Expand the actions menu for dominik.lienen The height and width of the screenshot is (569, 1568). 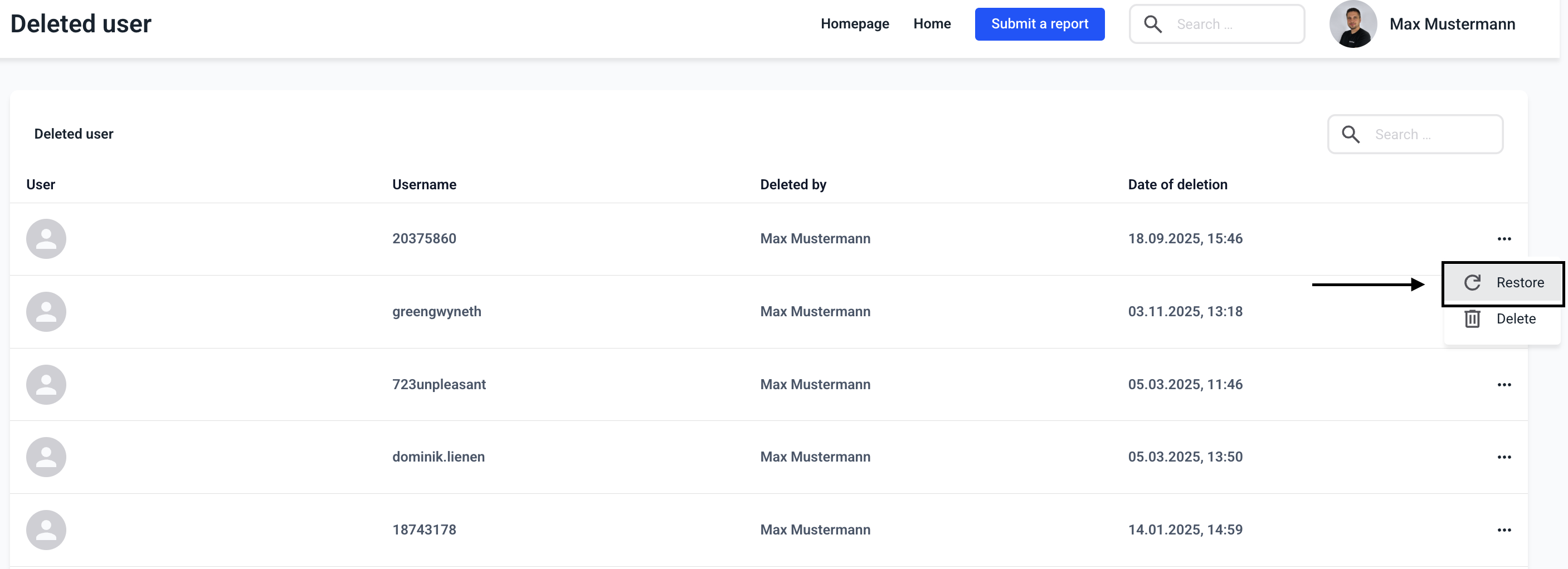1503,457
